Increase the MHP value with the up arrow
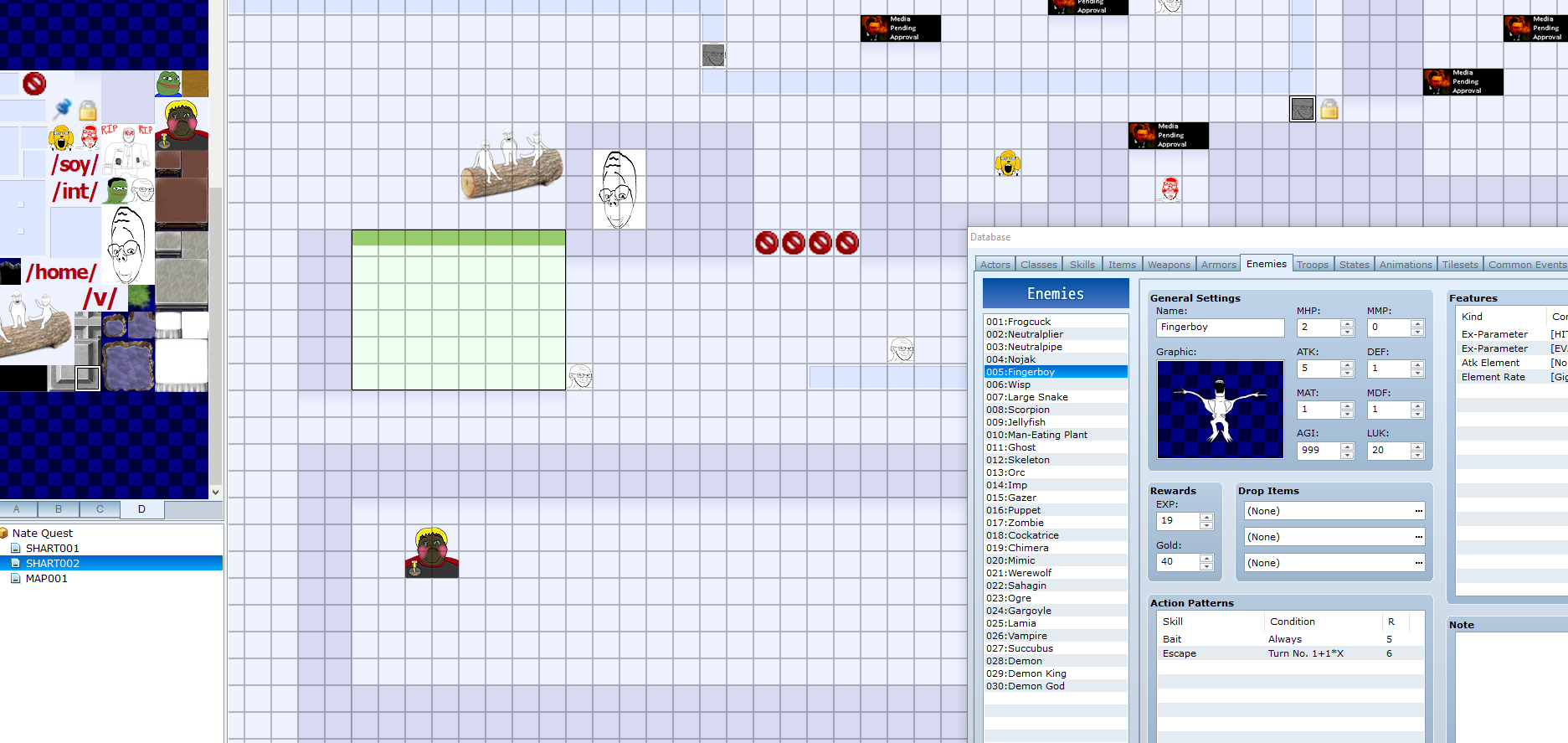The image size is (1568, 743). (1347, 323)
